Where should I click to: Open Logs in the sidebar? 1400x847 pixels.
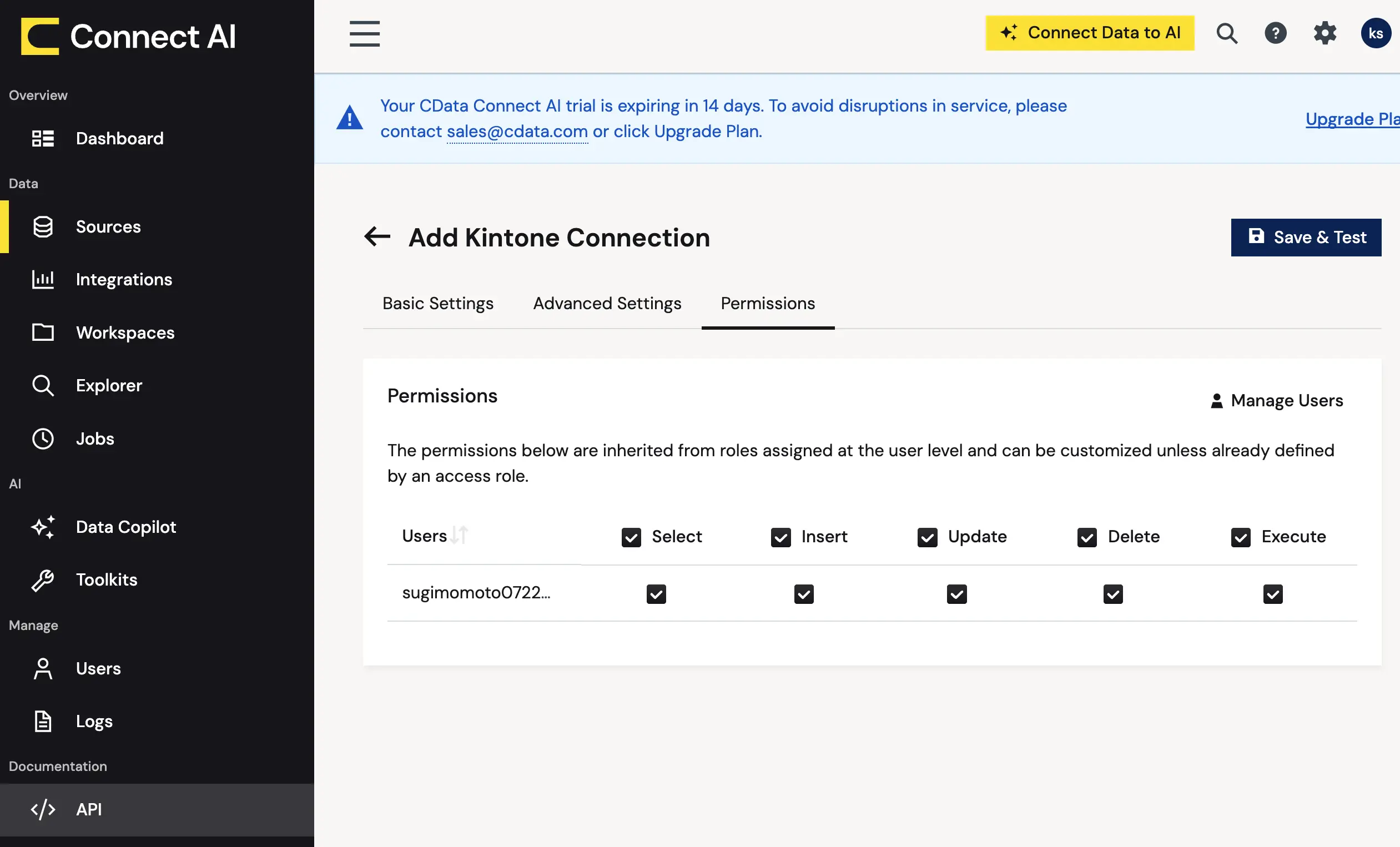pos(157,722)
